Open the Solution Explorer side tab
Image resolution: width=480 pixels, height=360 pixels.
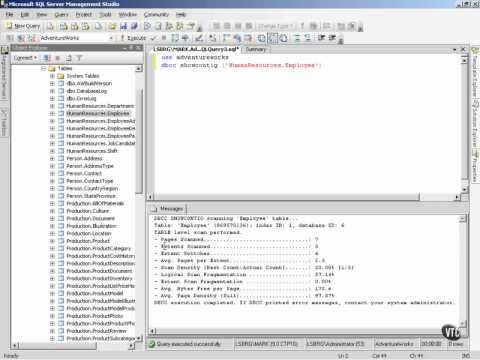[x=475, y=124]
